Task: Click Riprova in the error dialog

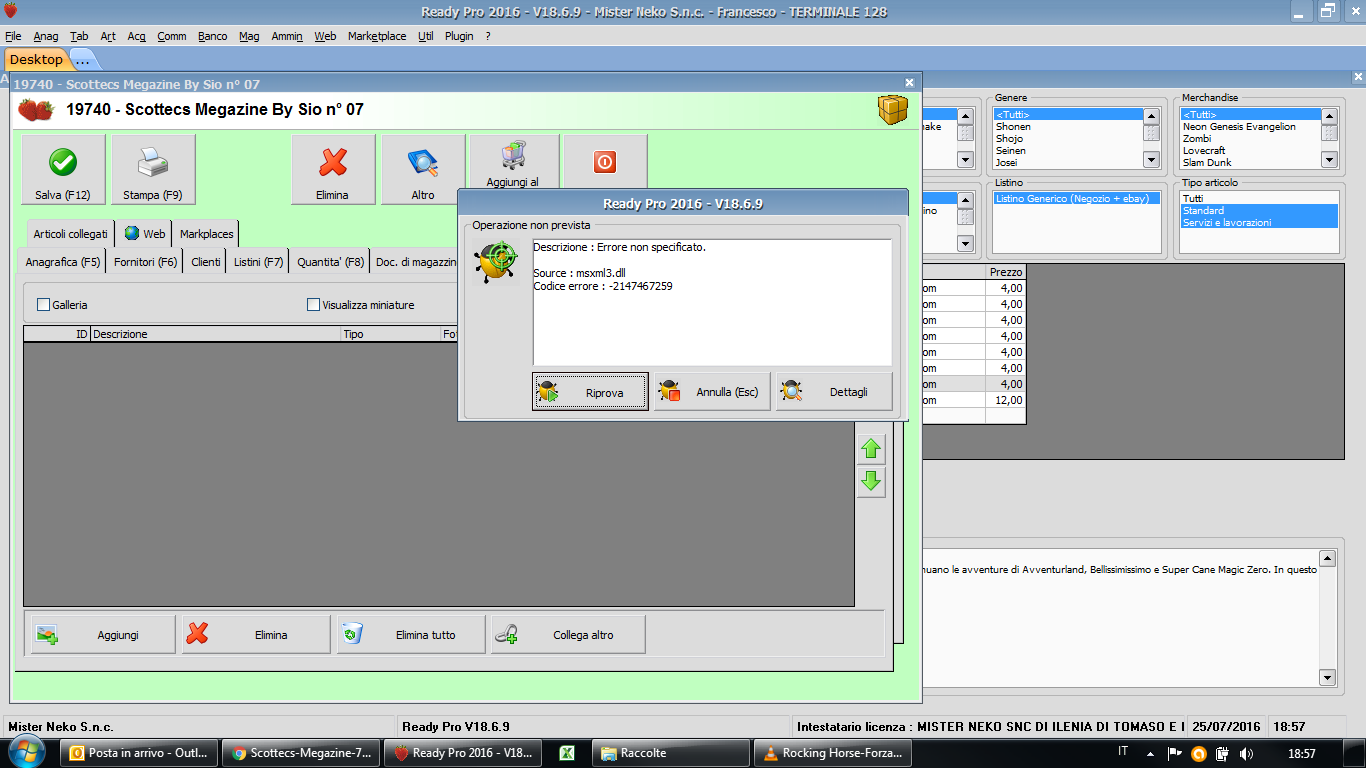Action: (590, 392)
